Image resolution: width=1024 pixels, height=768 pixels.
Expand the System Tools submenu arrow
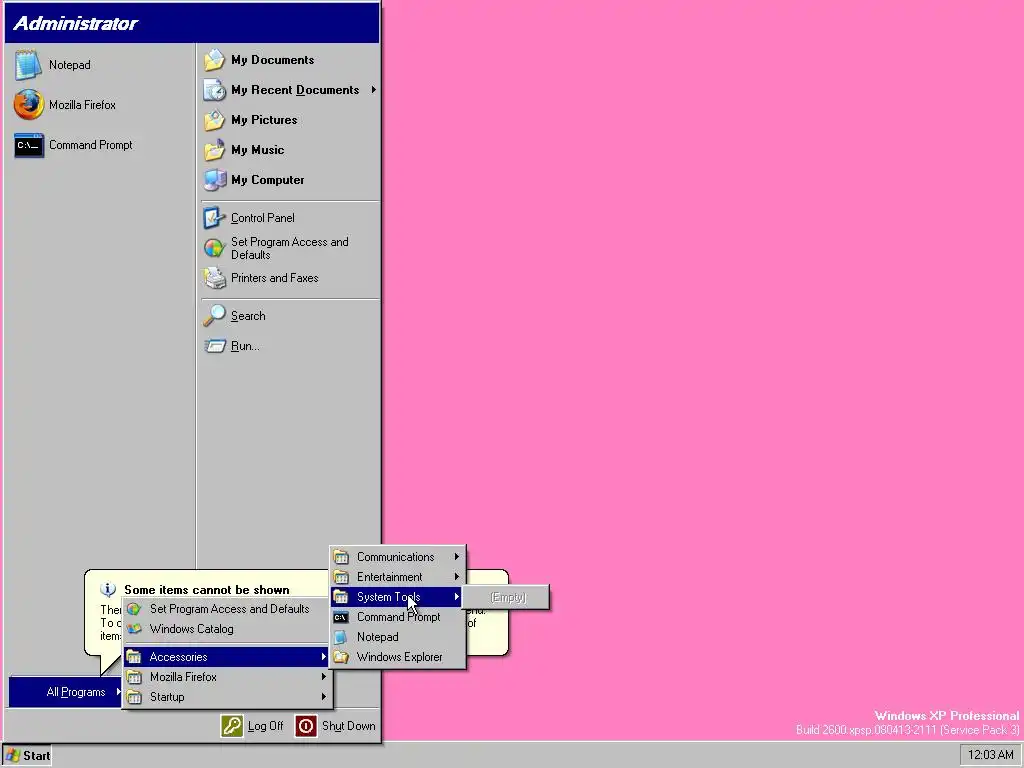[x=456, y=597]
